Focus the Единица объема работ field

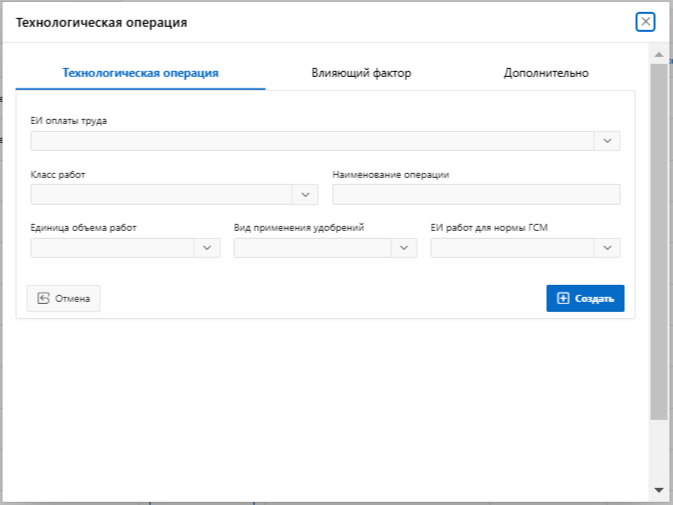[112, 248]
